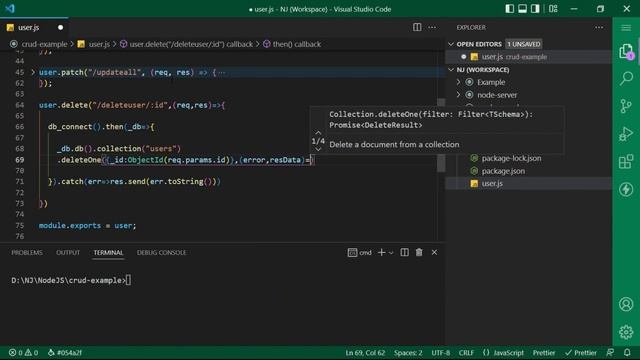This screenshot has height=360, width=640.
Task: Split the editor right
Action: (x=417, y=27)
